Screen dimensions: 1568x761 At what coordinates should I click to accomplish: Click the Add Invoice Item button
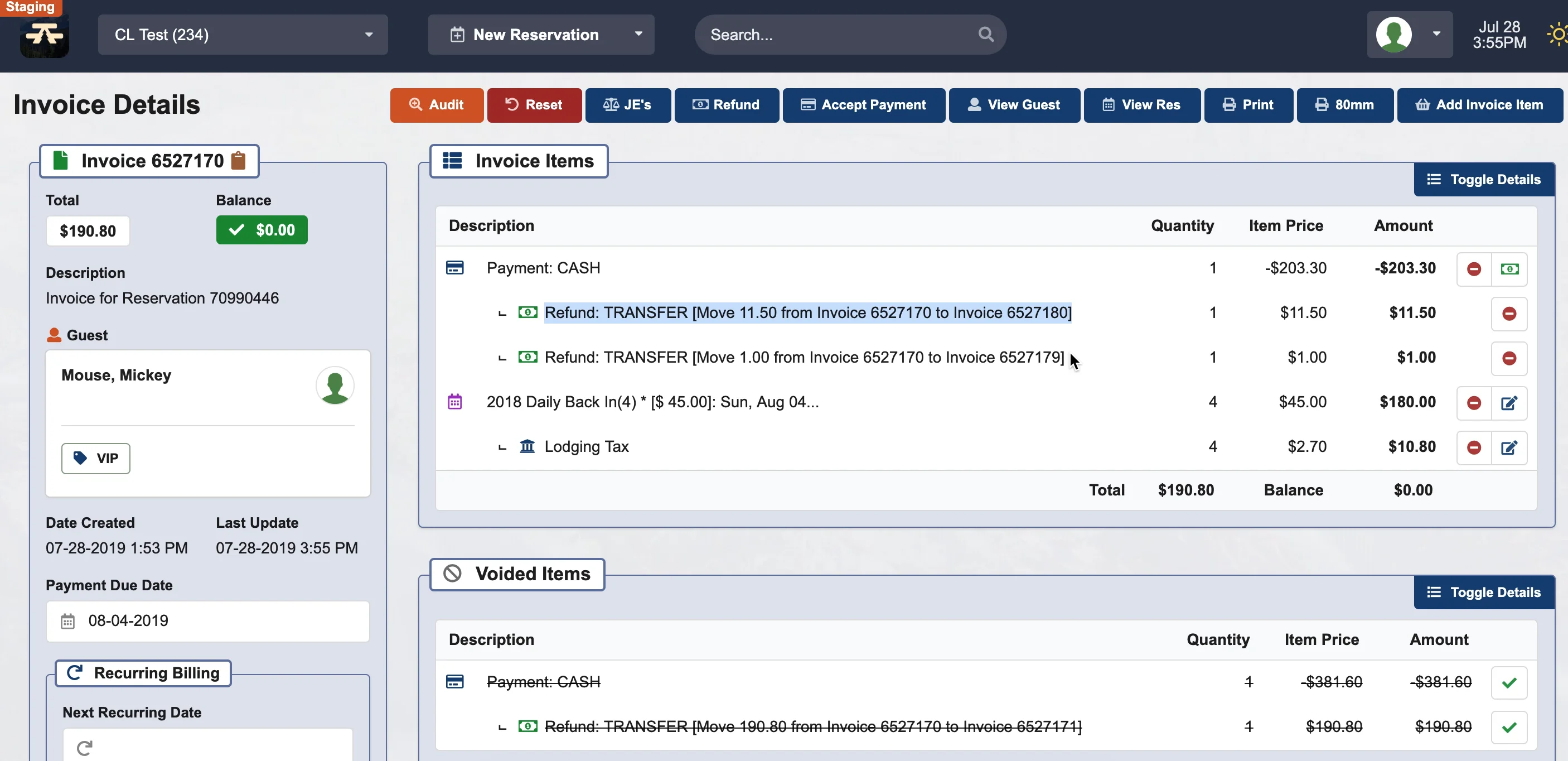(x=1479, y=105)
